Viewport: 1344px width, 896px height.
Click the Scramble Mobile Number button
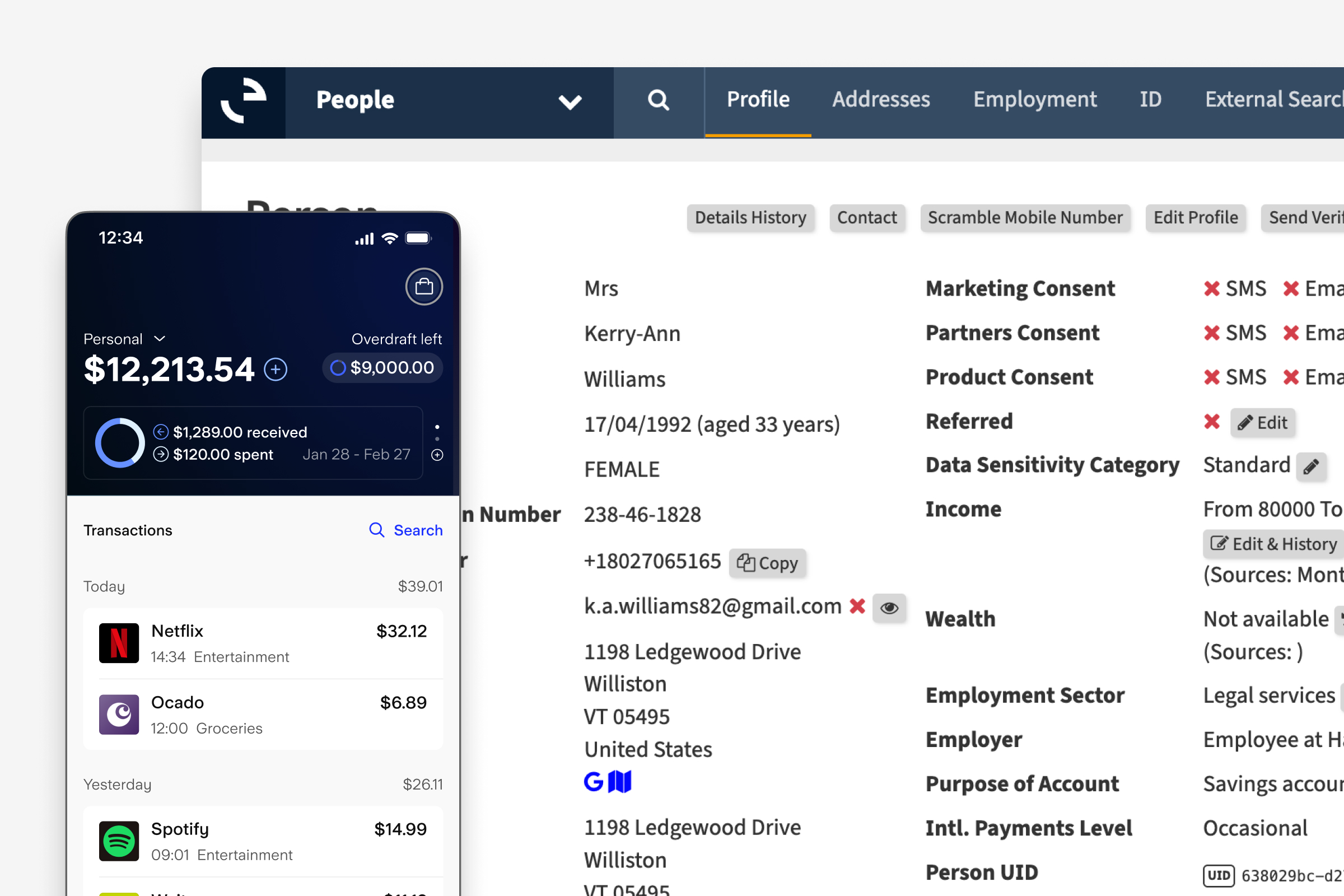click(1025, 218)
